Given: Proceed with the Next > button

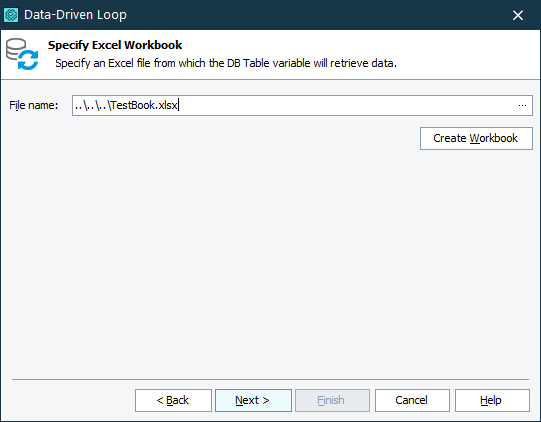Looking at the screenshot, I should coord(253,400).
